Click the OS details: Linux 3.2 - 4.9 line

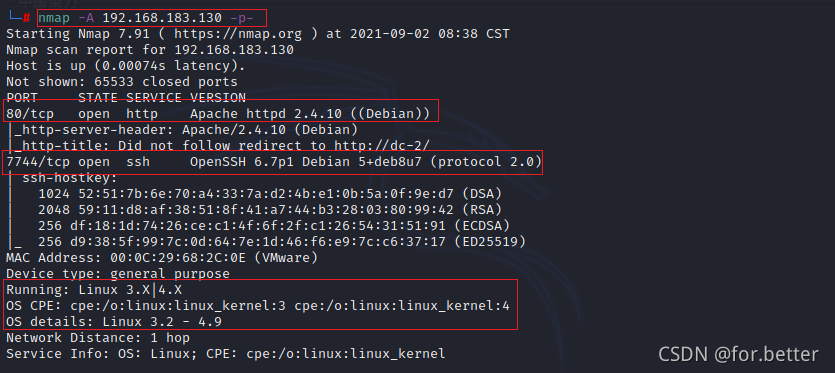pos(114,322)
